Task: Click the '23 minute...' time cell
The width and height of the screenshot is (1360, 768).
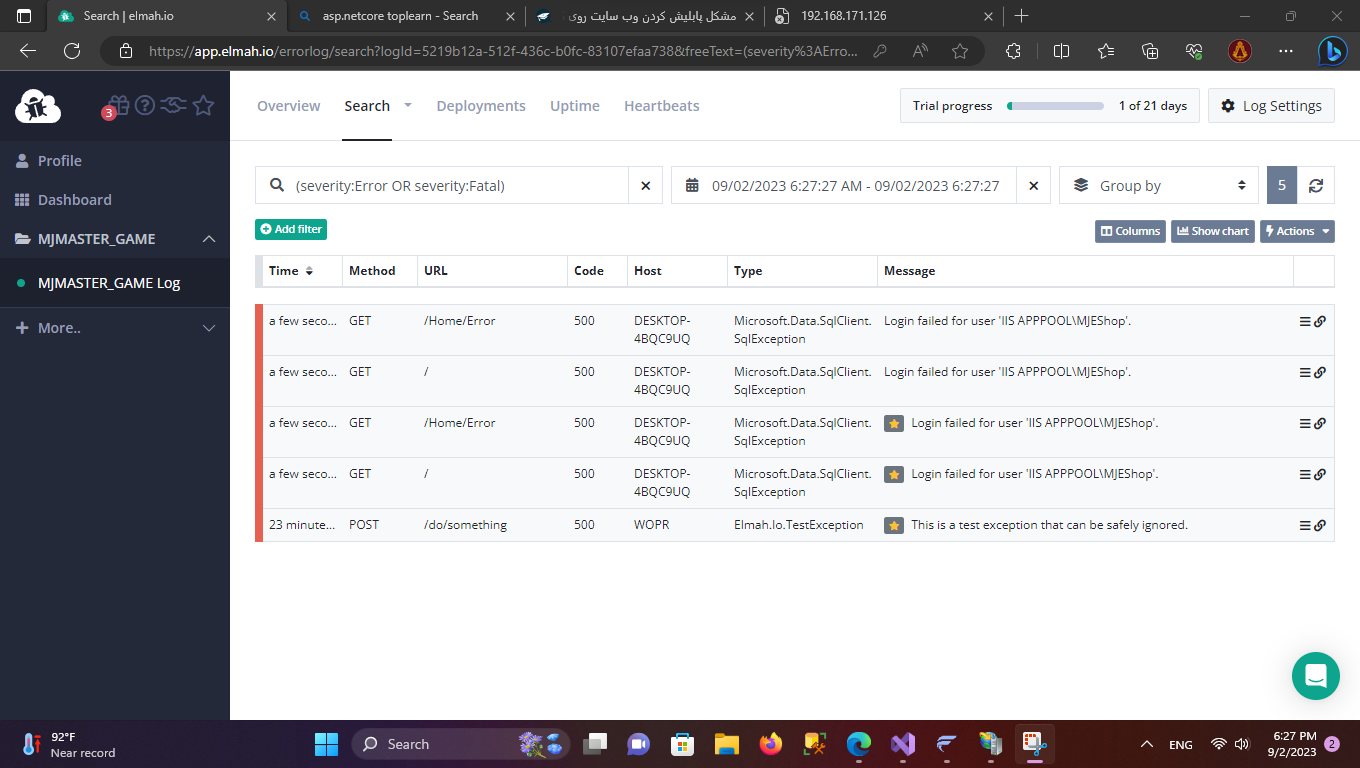Action: pyautogui.click(x=303, y=525)
